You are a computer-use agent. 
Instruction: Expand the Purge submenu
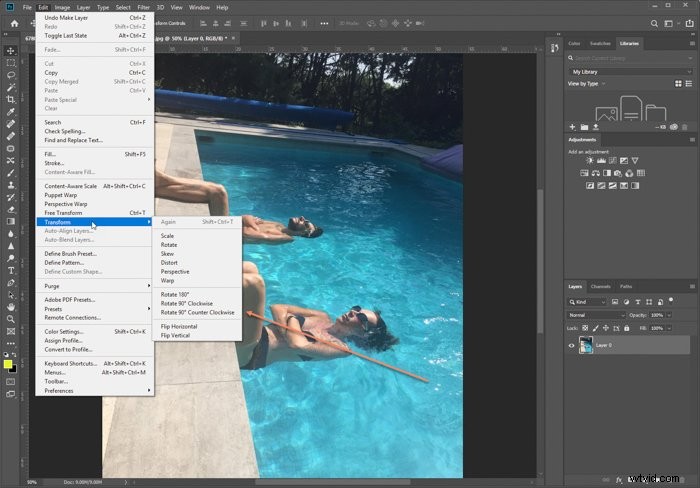click(95, 286)
